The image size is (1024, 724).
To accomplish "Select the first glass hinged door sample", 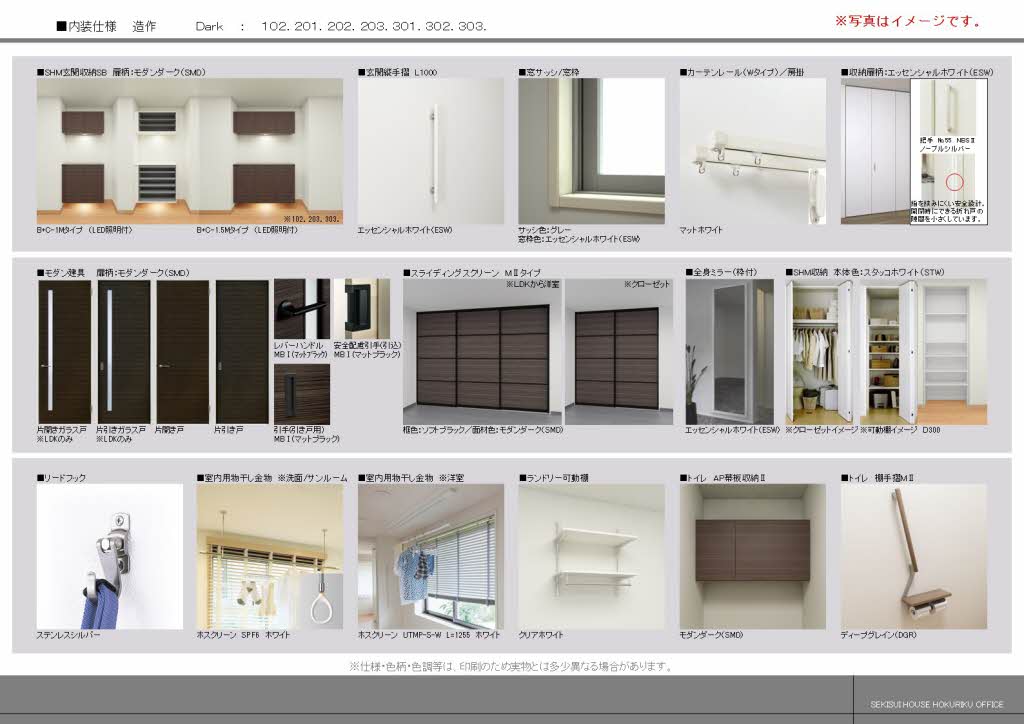I will coord(64,349).
